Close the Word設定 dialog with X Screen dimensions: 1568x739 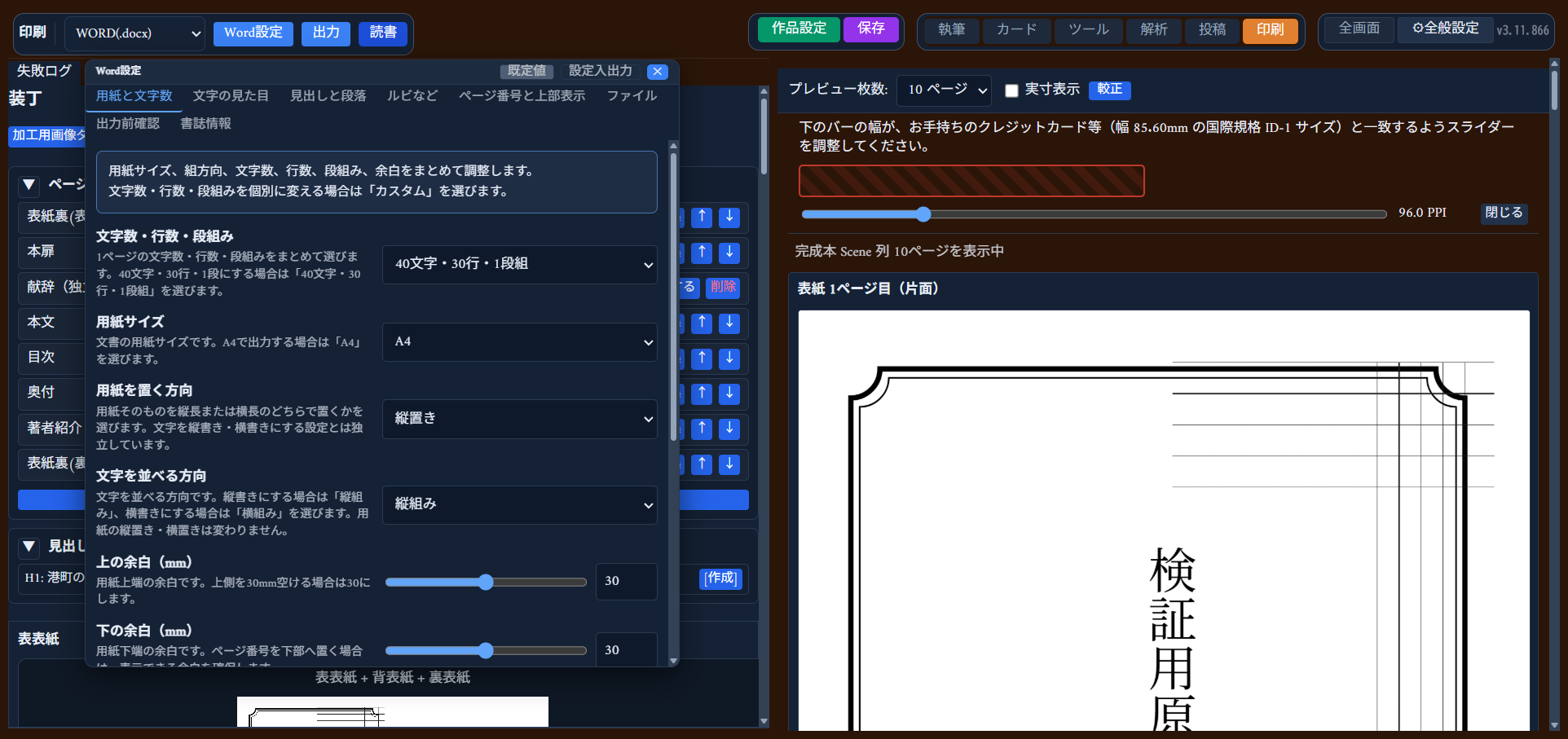[x=658, y=72]
